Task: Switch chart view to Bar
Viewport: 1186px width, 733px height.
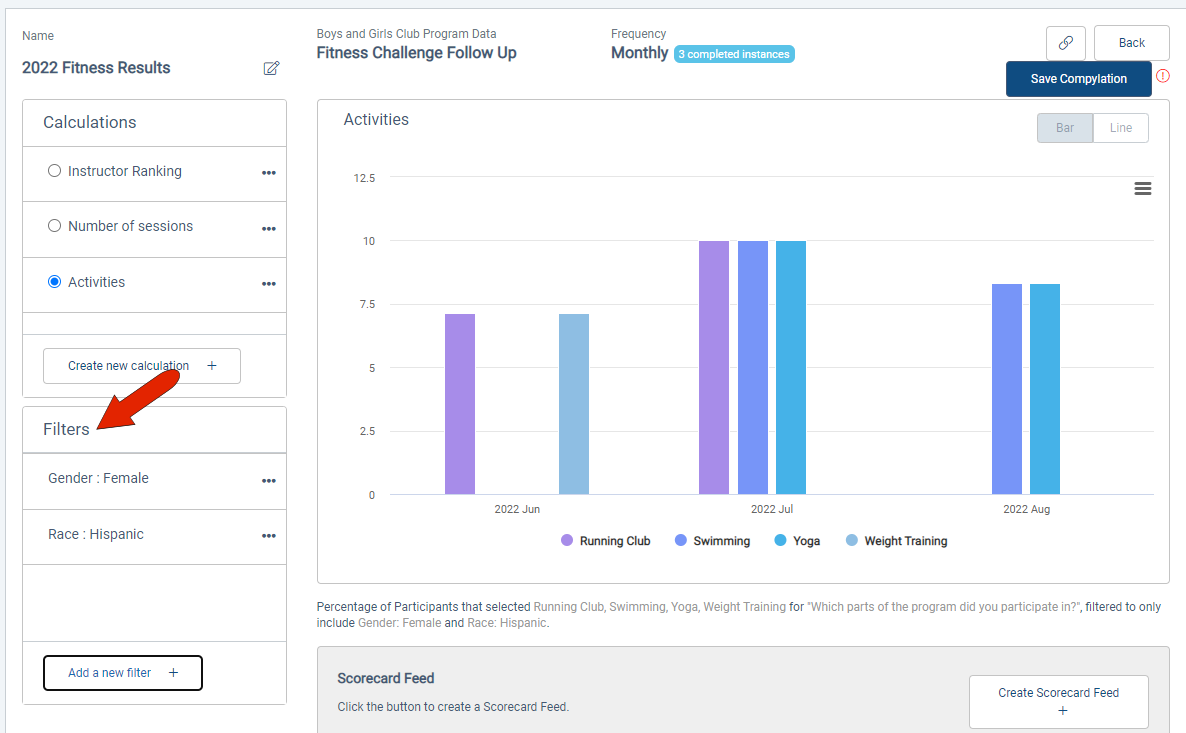Action: pos(1065,128)
